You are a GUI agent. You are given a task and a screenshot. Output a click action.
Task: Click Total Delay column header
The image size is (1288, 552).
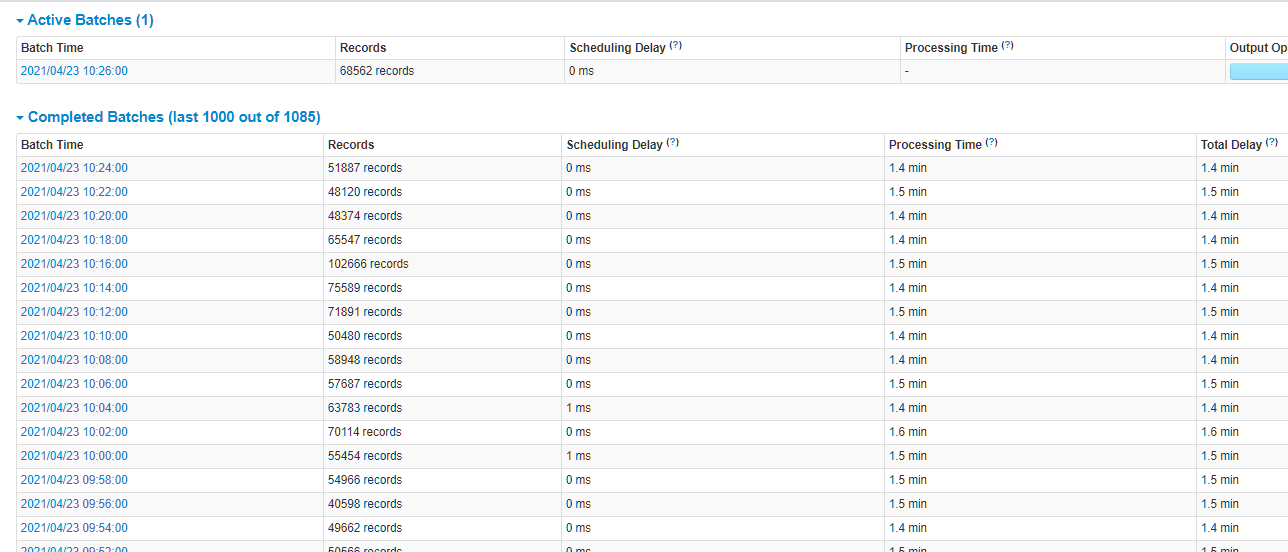(1231, 145)
